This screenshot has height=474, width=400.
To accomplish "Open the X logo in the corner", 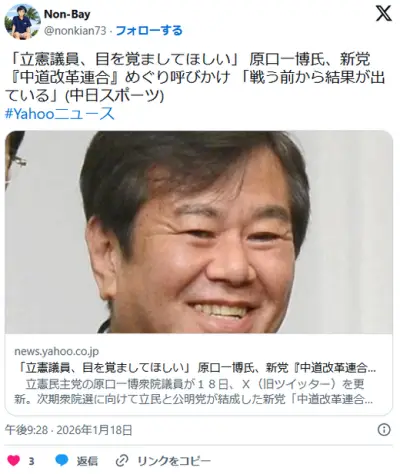I will tap(384, 14).
